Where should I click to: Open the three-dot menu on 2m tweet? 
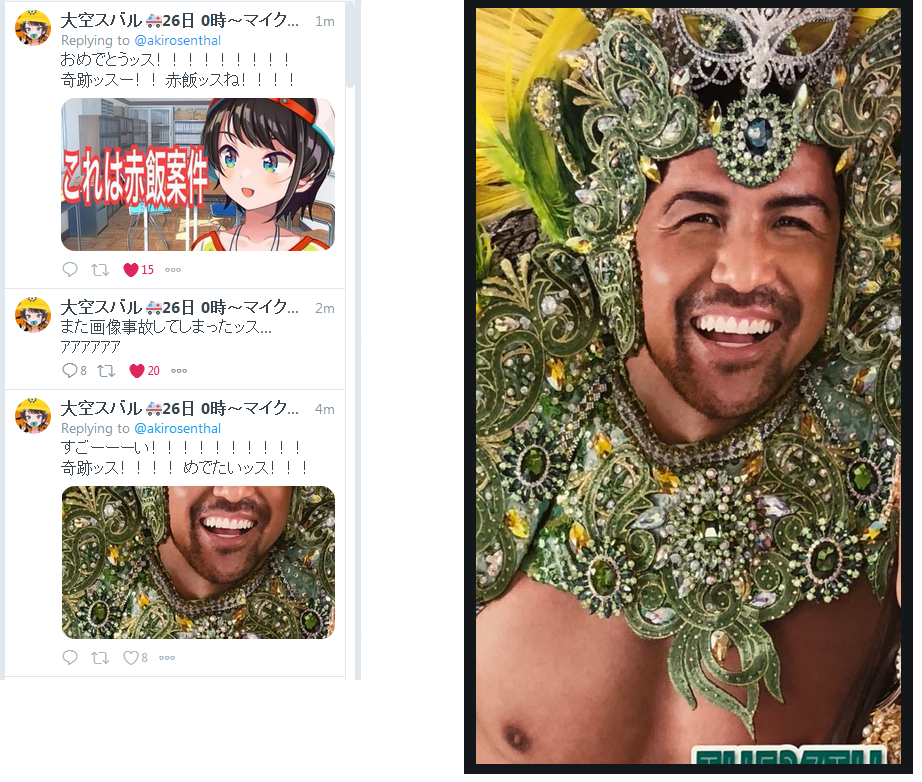179,371
